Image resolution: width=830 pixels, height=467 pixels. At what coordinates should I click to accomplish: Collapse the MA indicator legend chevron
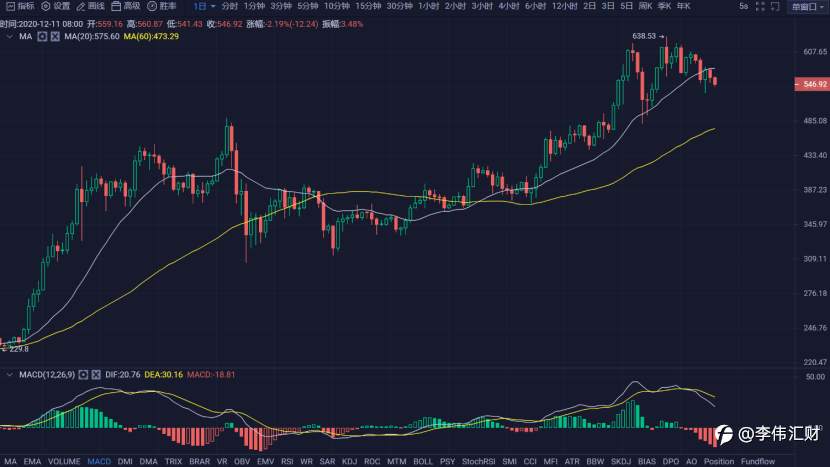10,37
